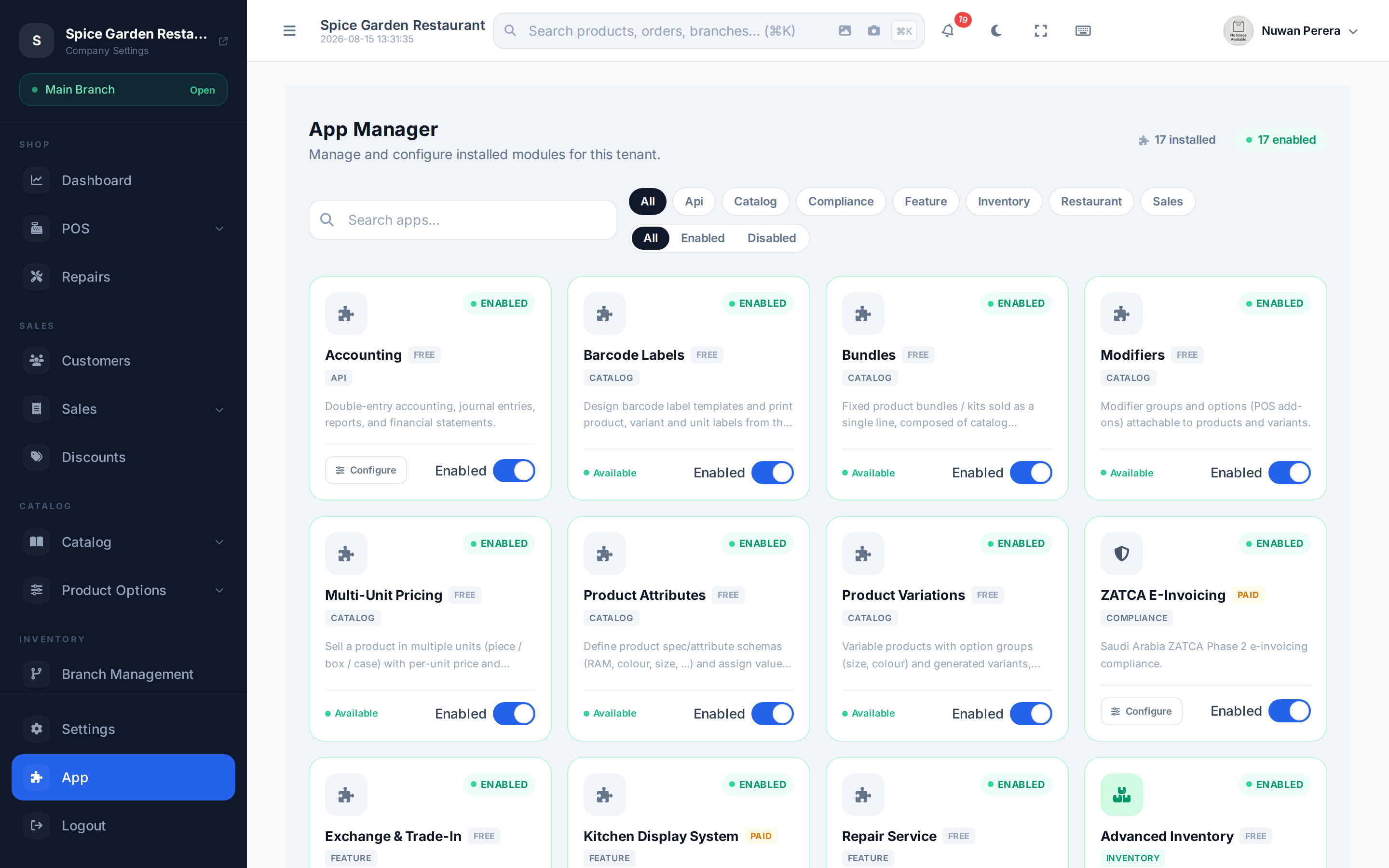Click Configure on the Accounting card
The image size is (1389, 868).
pos(366,470)
